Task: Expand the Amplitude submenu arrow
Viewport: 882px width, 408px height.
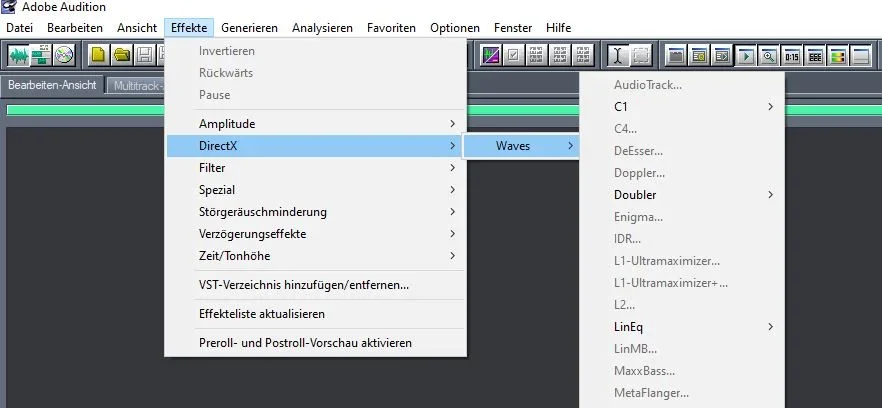Action: 452,123
